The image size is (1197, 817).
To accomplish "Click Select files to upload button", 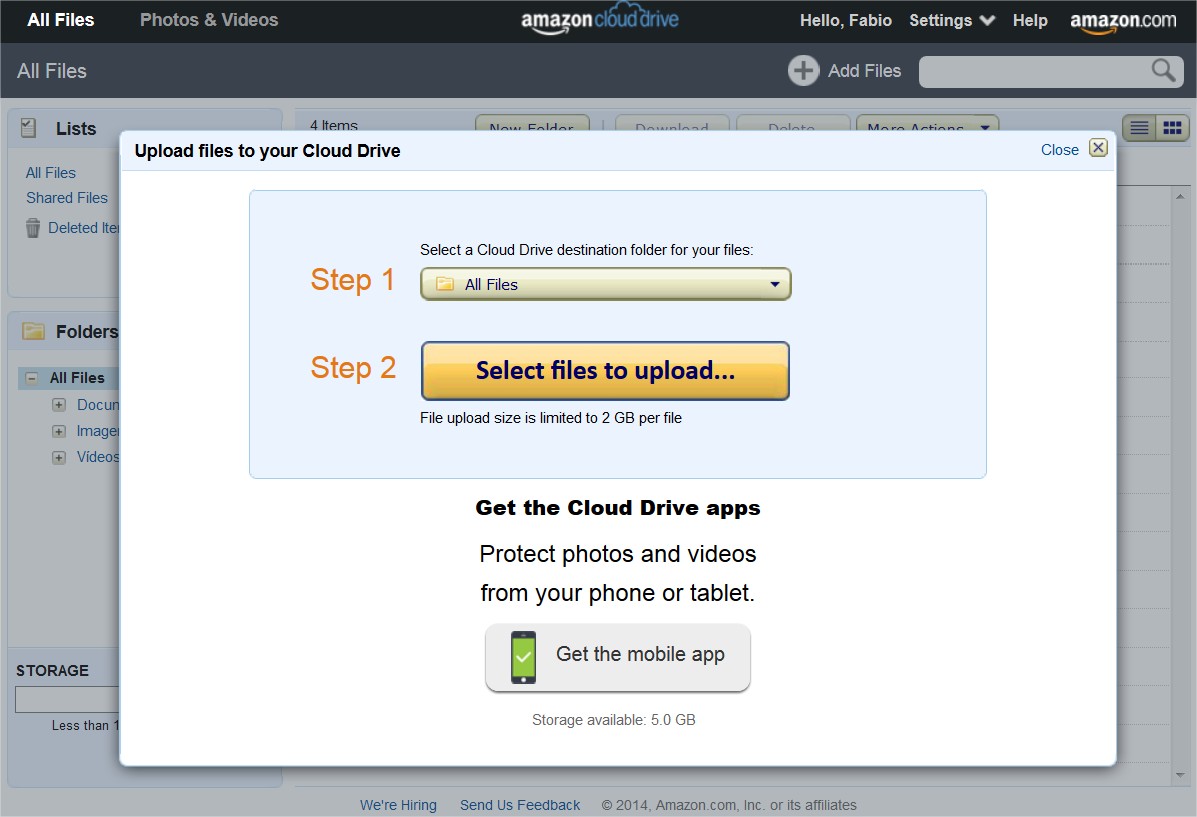I will 605,370.
